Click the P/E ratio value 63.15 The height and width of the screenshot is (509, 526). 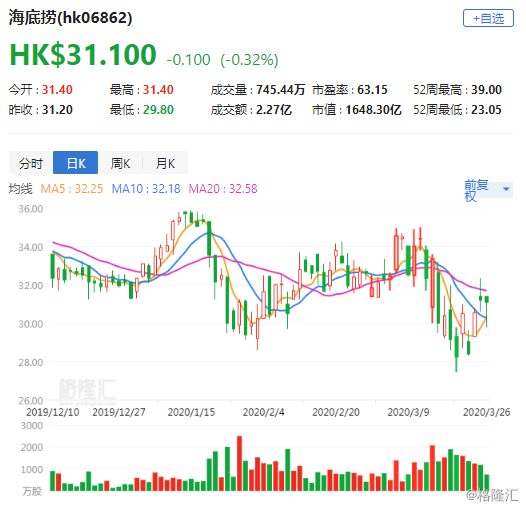point(372,90)
